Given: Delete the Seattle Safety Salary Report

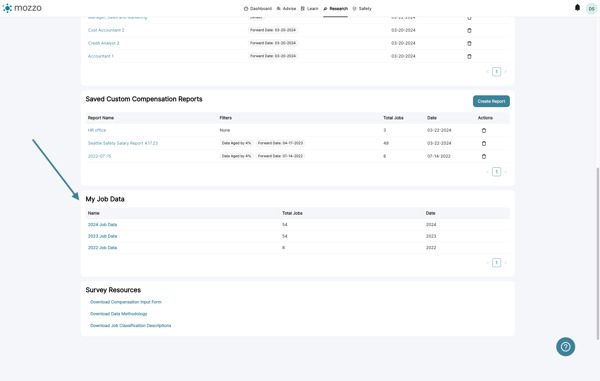Looking at the screenshot, I should coord(484,143).
